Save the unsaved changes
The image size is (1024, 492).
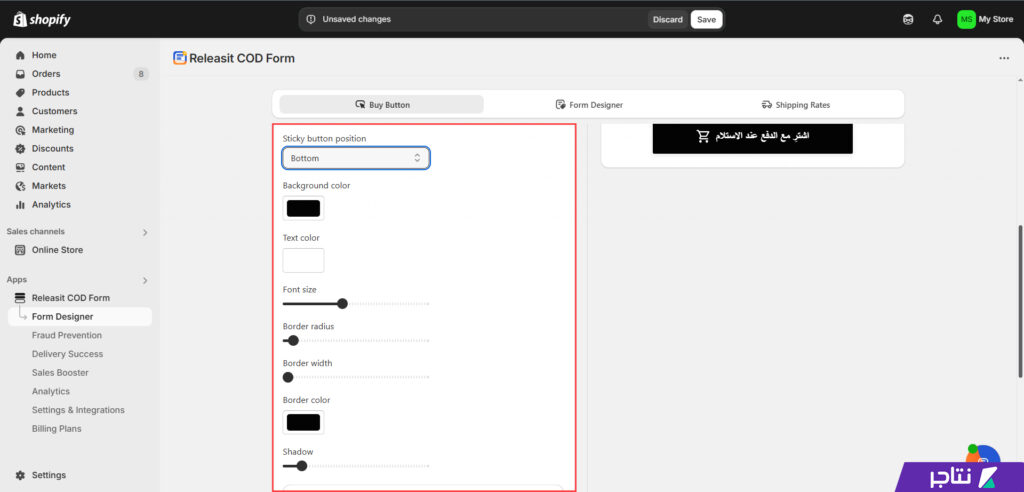(x=706, y=20)
